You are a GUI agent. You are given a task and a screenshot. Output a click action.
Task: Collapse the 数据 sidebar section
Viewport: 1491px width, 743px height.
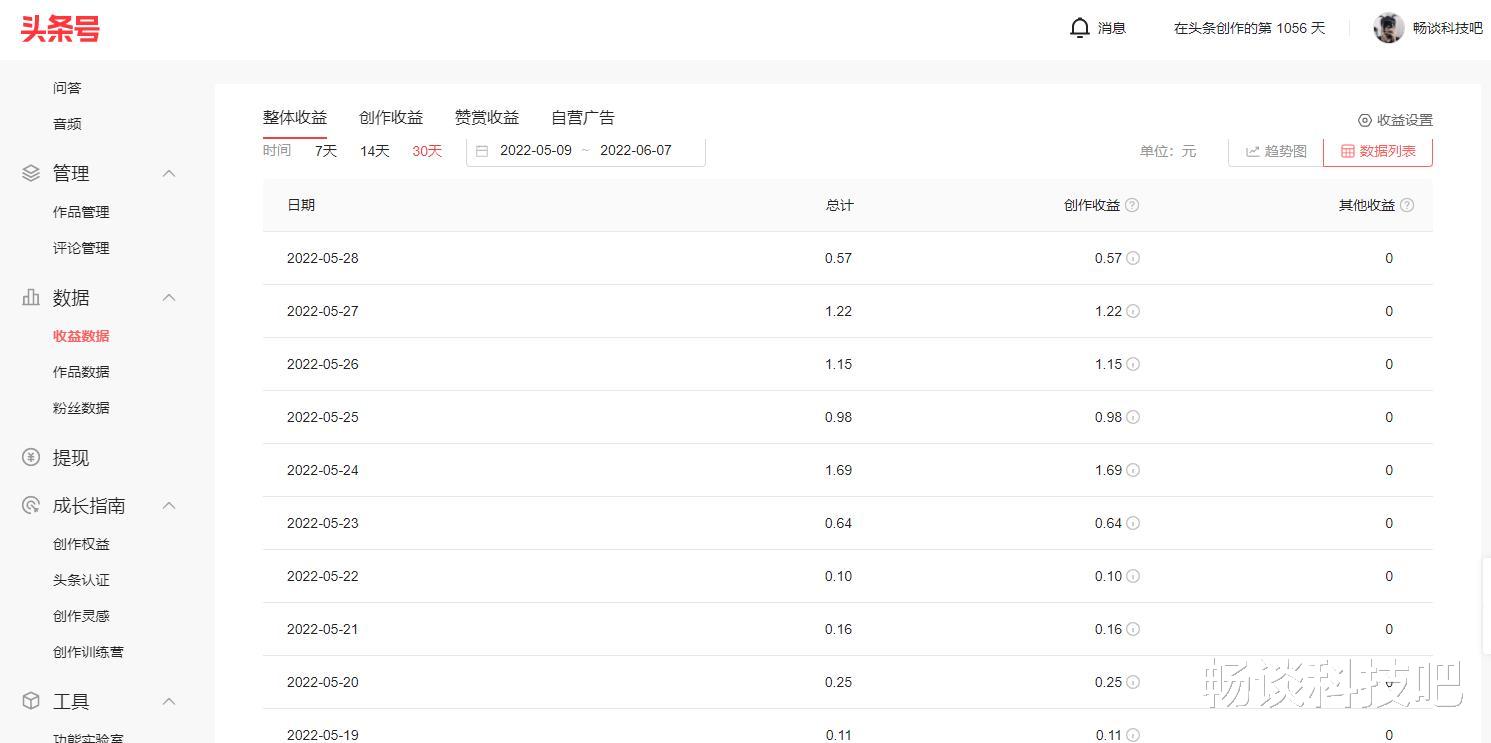[168, 297]
